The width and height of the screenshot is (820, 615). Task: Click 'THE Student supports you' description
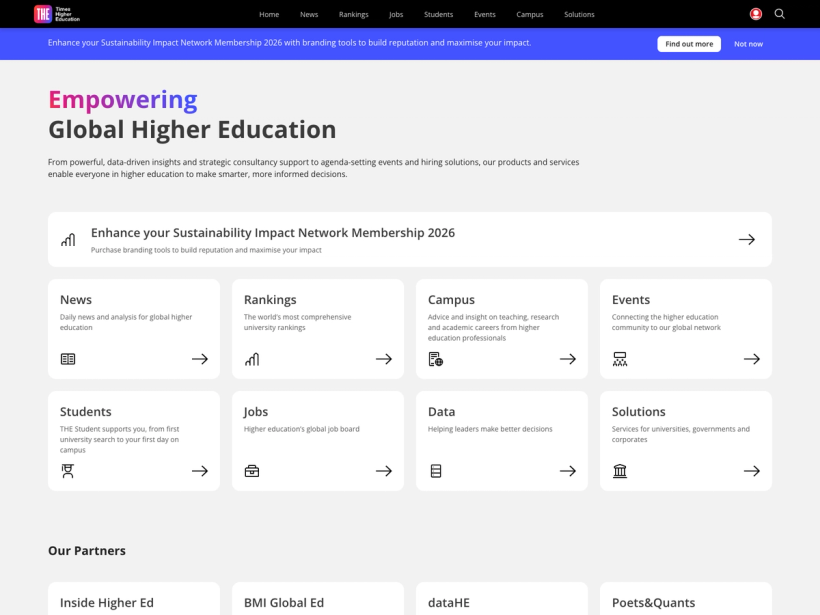(119, 439)
